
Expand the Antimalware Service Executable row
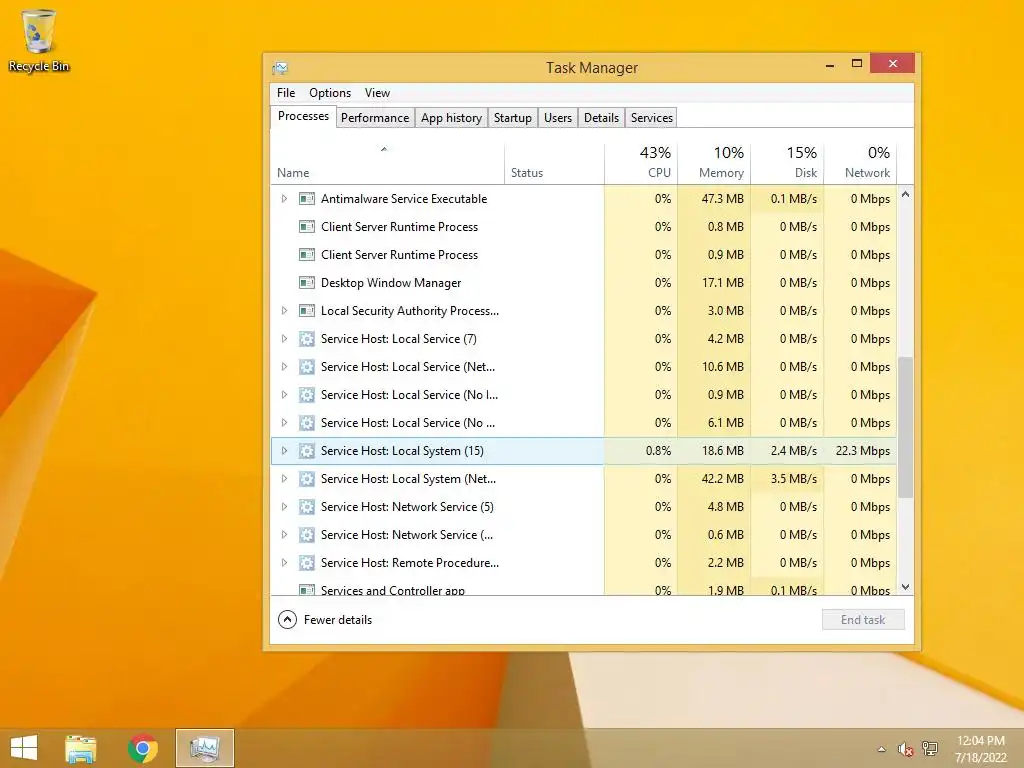pos(284,199)
